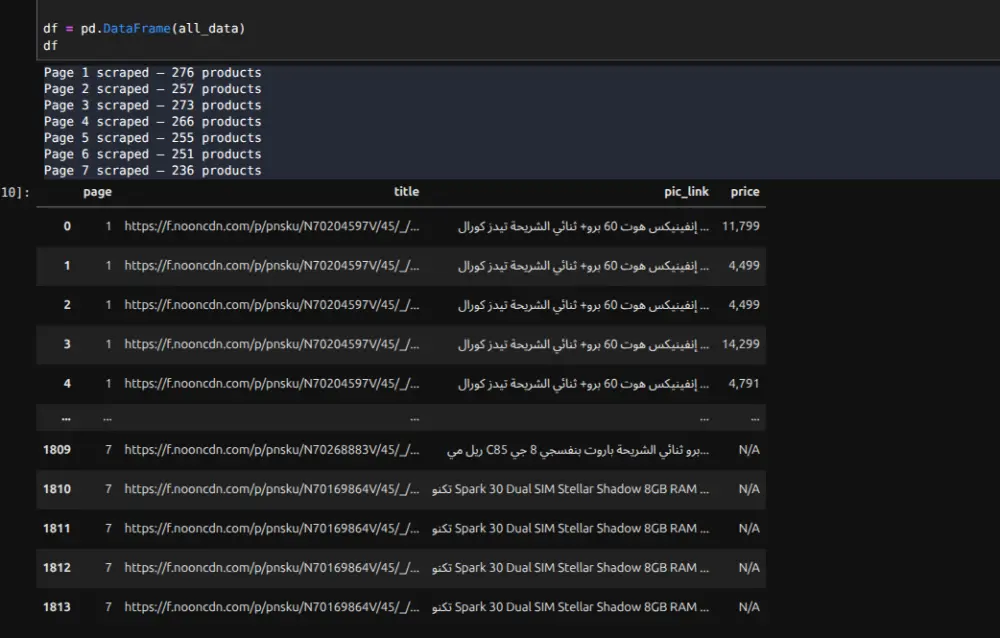Image resolution: width=1000 pixels, height=638 pixels.
Task: Click the noon URL in row 3
Action: click(272, 344)
